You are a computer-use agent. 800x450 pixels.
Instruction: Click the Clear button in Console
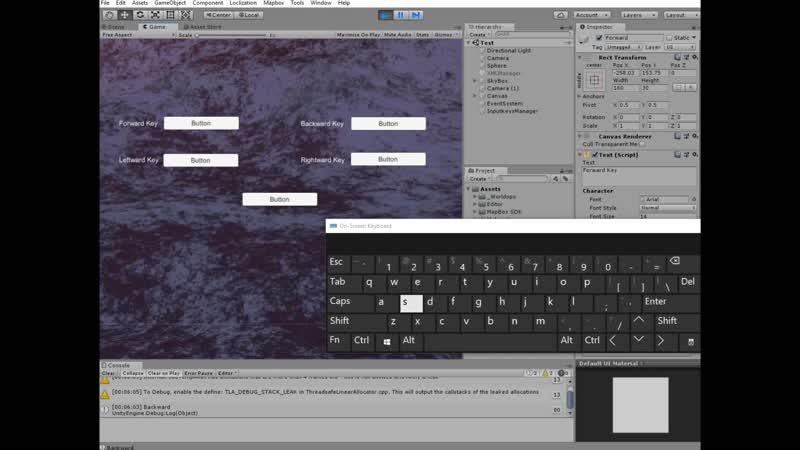(108, 373)
